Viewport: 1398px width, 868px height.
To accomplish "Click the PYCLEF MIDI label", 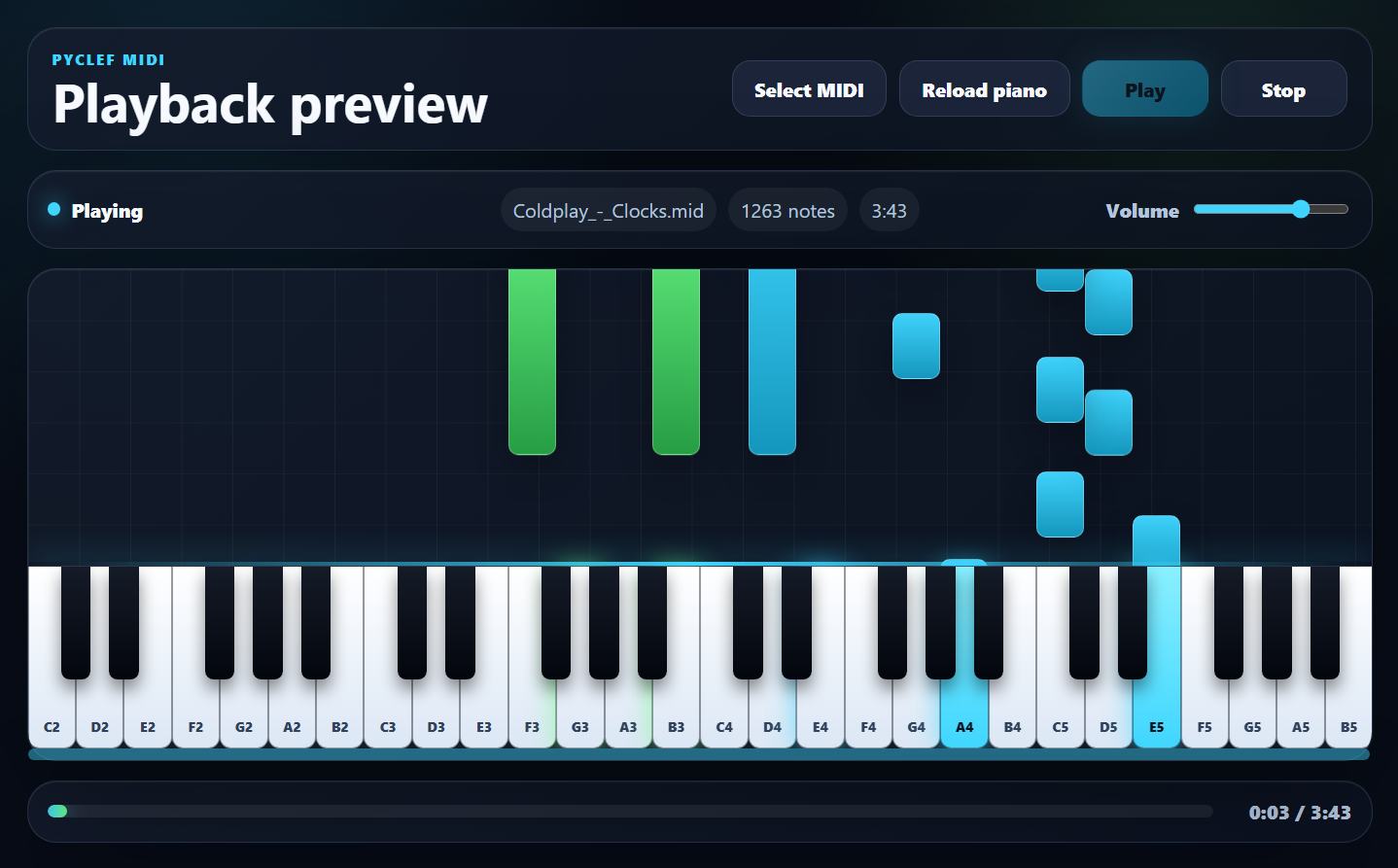I will tap(108, 60).
